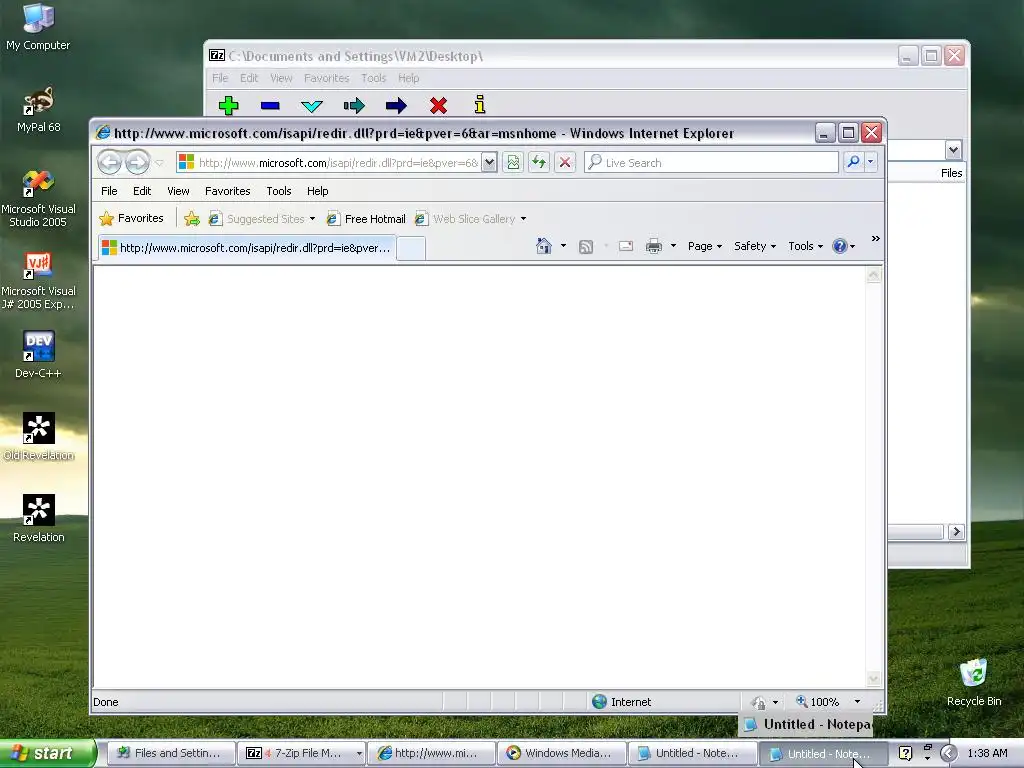Click the Home icon in IE command bar

543,246
